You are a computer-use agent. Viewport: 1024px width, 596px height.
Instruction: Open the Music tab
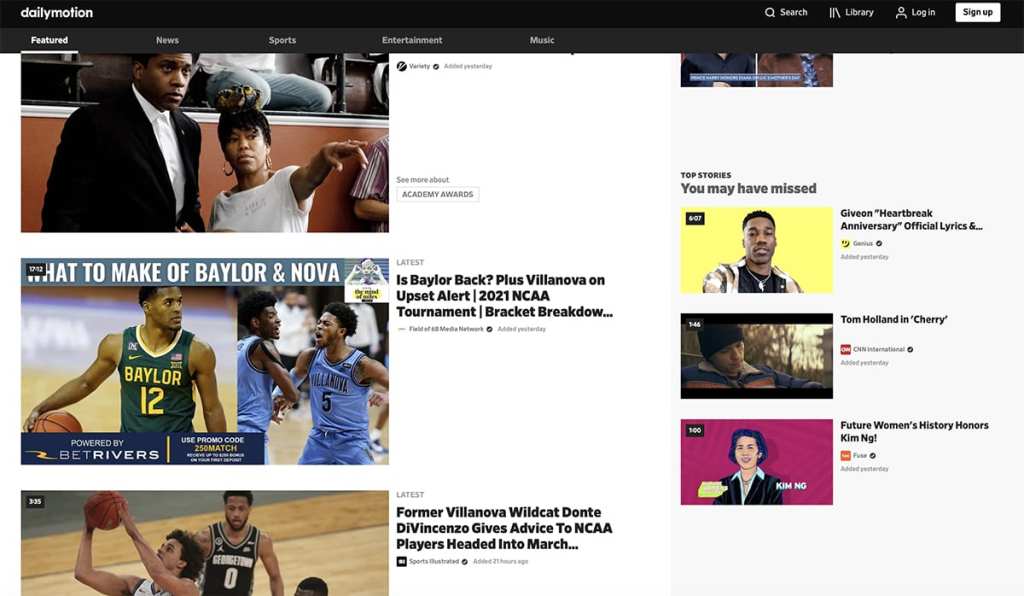point(542,40)
